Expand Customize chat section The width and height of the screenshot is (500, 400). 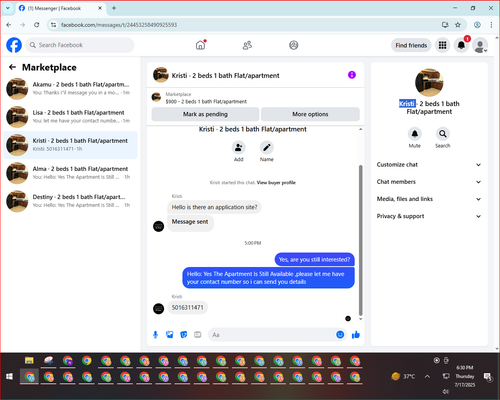pos(429,165)
